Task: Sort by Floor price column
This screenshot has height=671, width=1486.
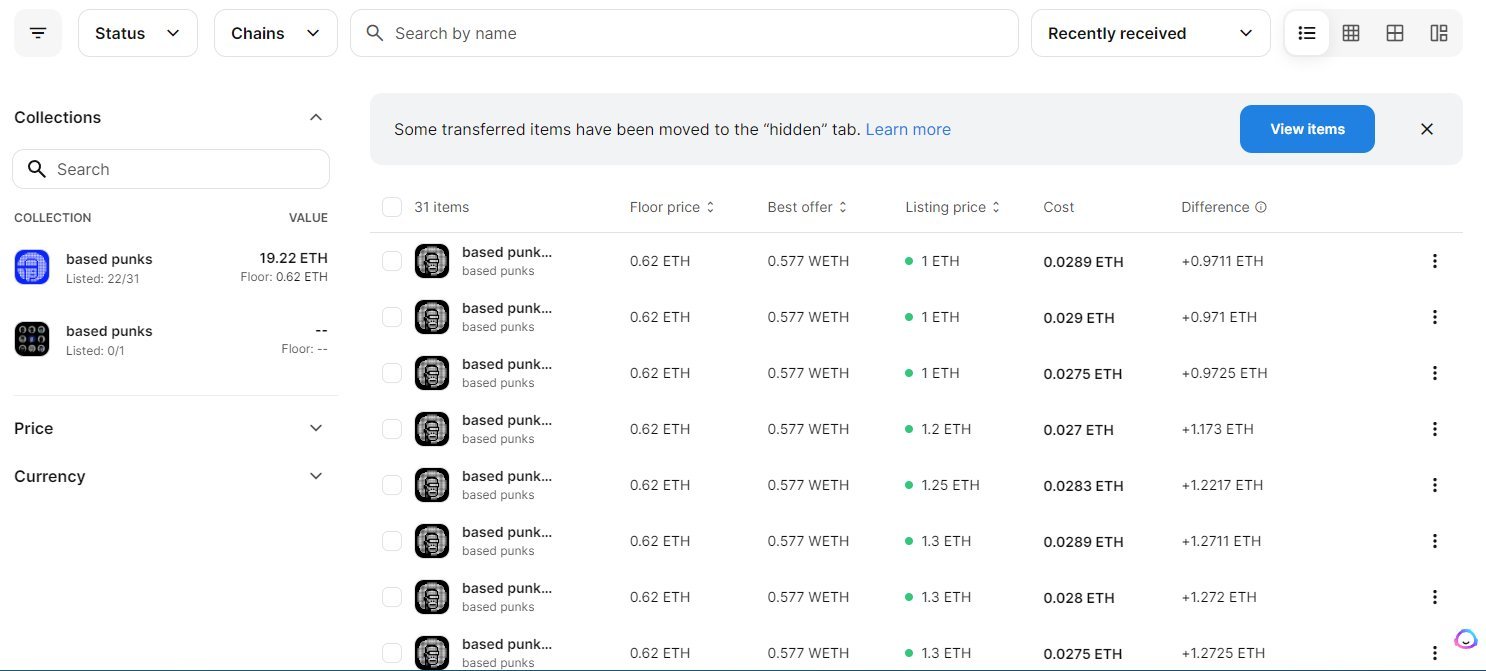Action: pos(672,207)
